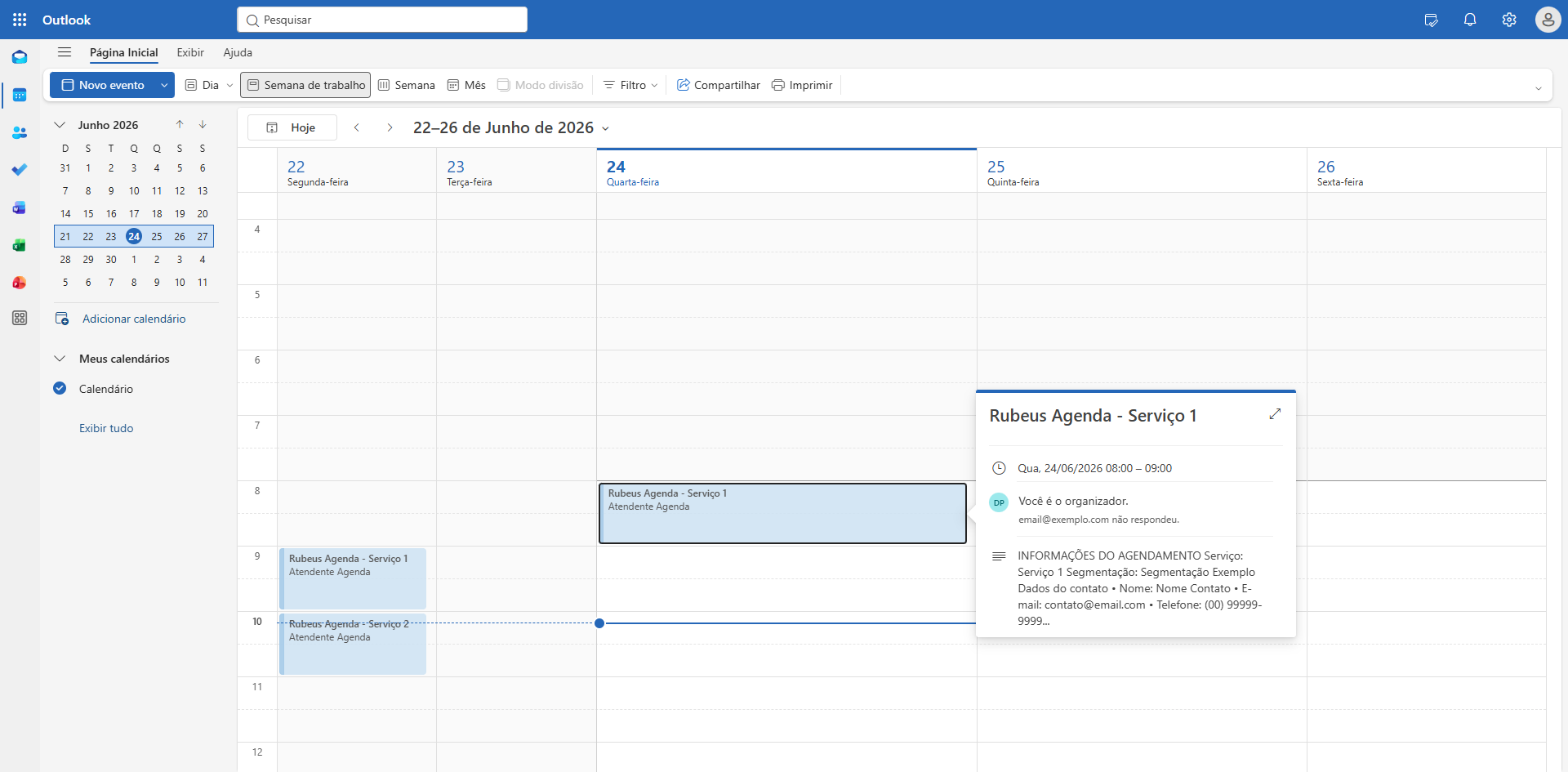Select Semana de trabalho view

(305, 85)
